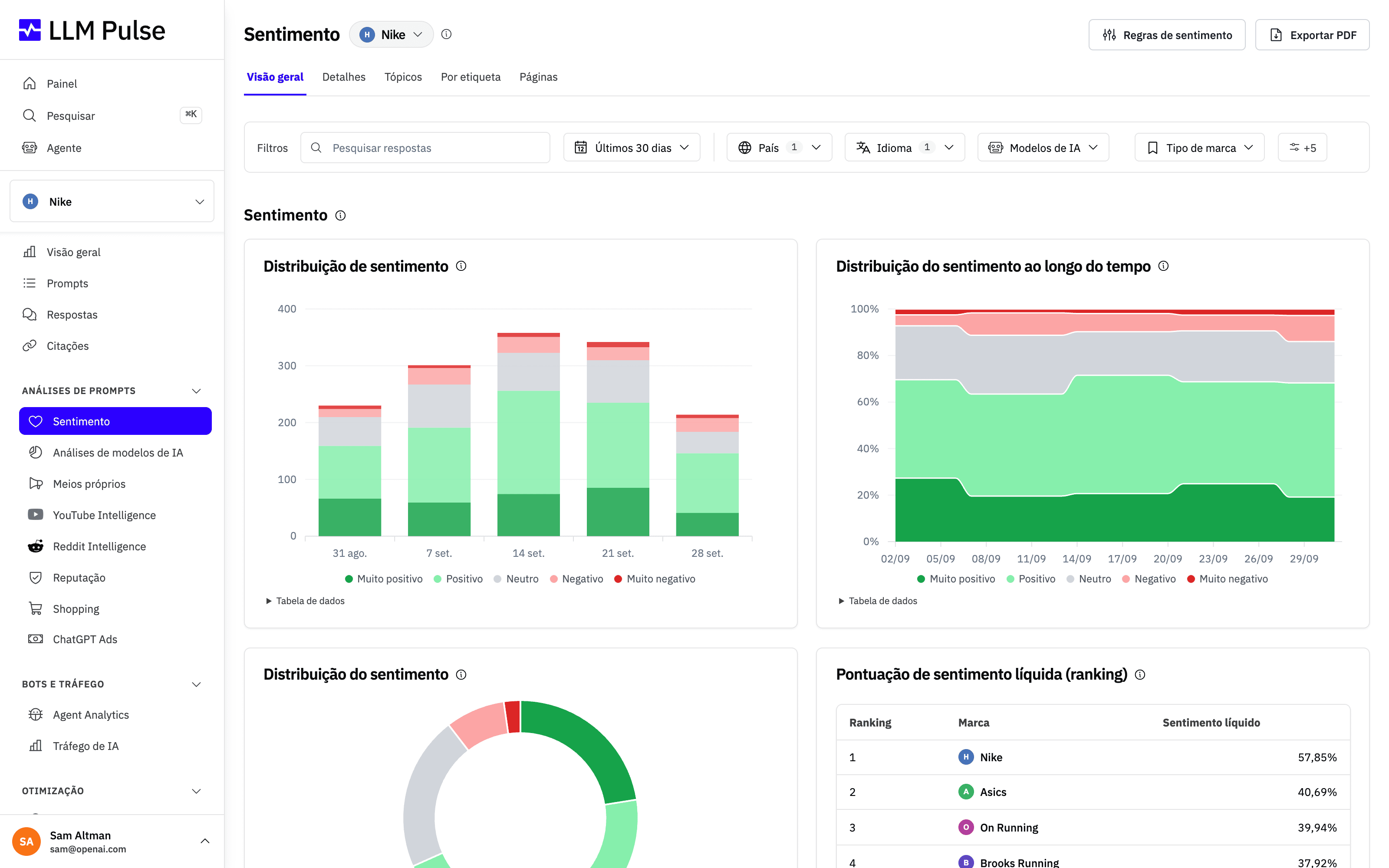Switch to the Detalhes tab

click(344, 77)
